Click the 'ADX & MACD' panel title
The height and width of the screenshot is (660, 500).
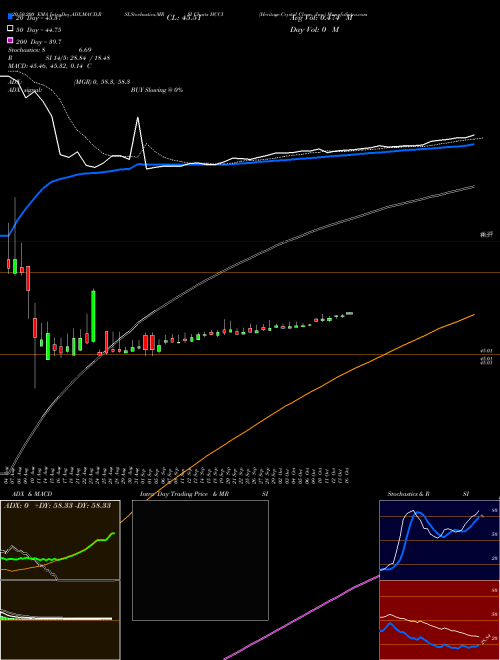point(32,494)
